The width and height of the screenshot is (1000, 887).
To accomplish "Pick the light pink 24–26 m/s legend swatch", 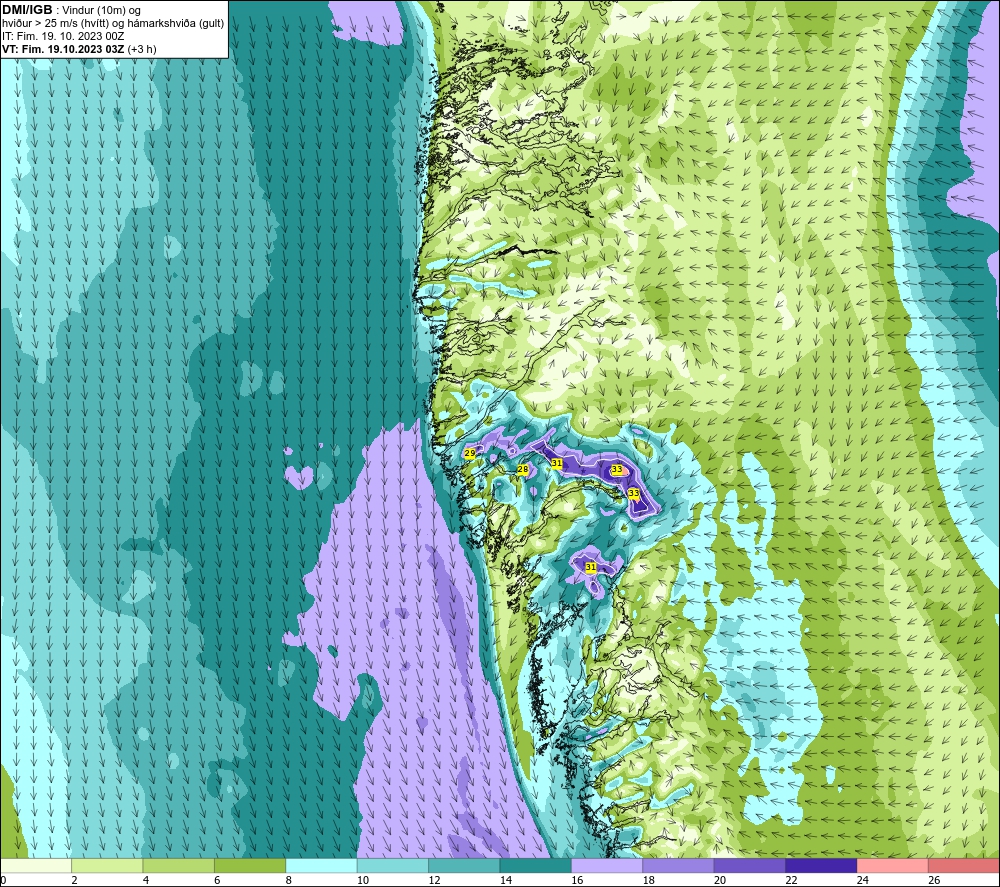I will [x=893, y=865].
